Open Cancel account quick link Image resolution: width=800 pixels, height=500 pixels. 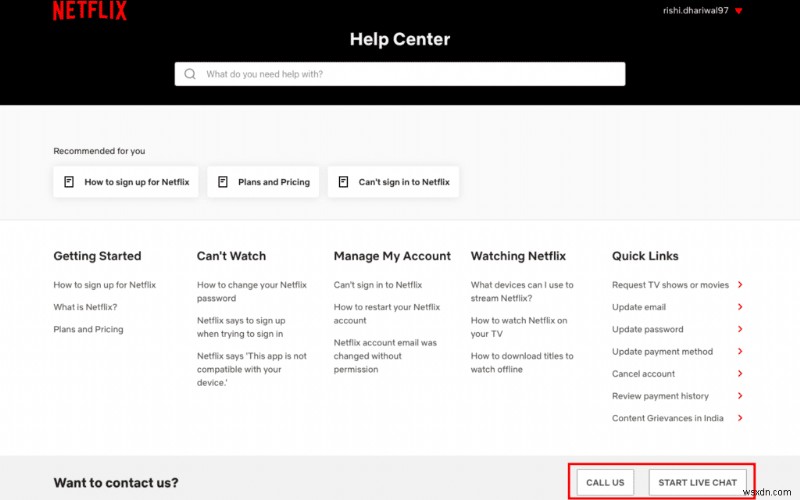point(643,373)
